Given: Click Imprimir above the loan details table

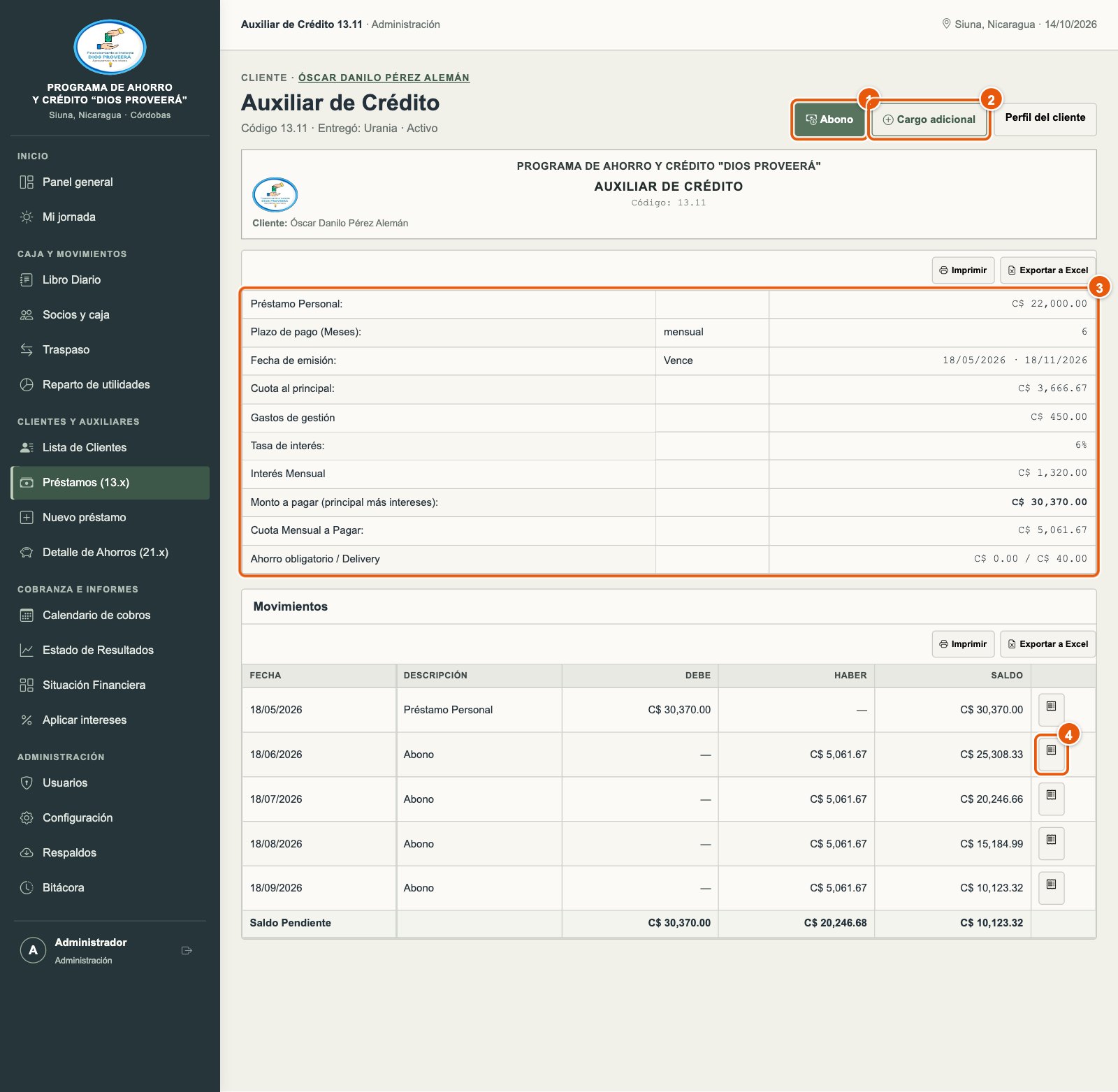Looking at the screenshot, I should [x=963, y=270].
